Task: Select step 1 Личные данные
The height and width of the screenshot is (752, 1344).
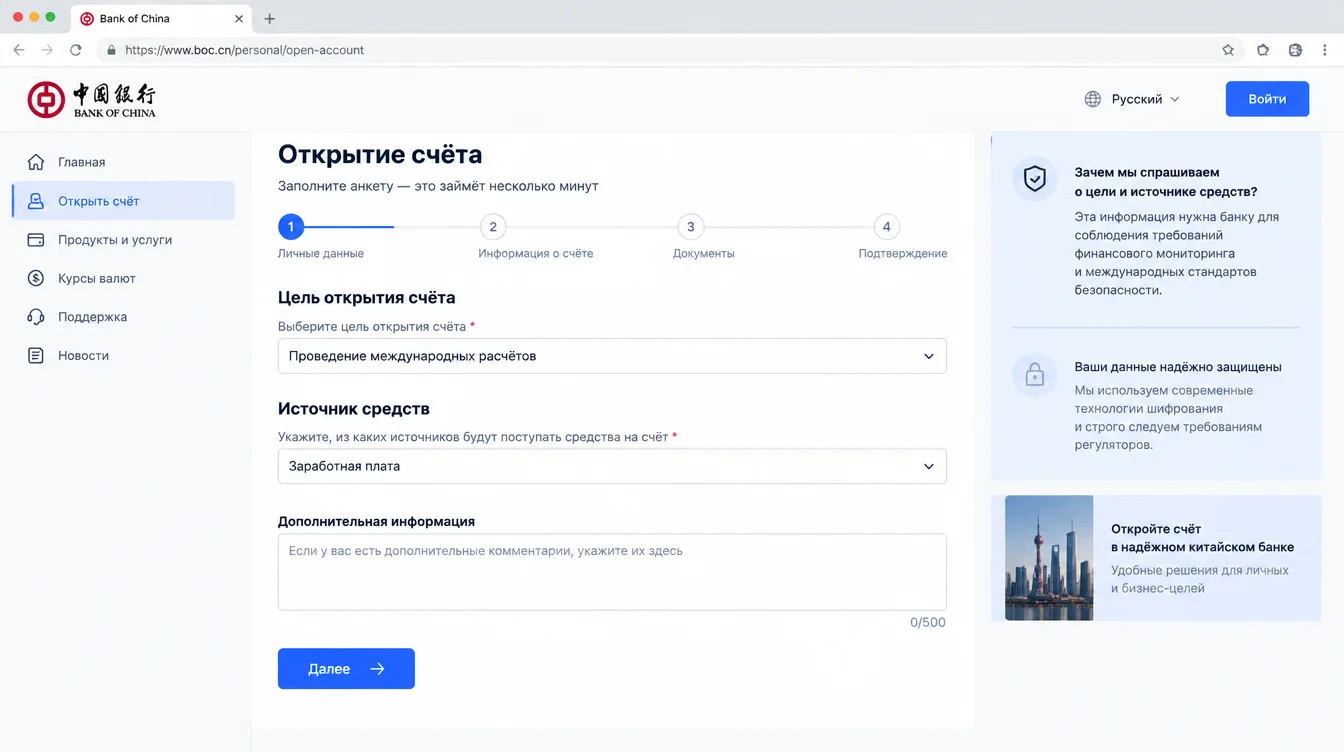Action: click(291, 227)
